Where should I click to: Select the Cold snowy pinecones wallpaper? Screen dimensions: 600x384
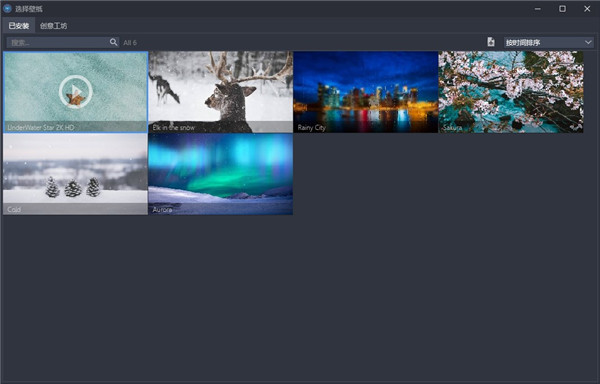75,174
